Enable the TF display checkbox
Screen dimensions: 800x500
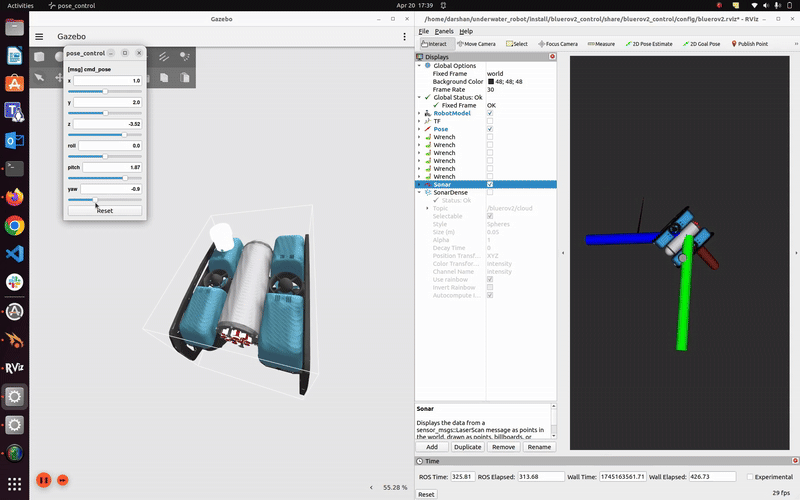pyautogui.click(x=489, y=121)
